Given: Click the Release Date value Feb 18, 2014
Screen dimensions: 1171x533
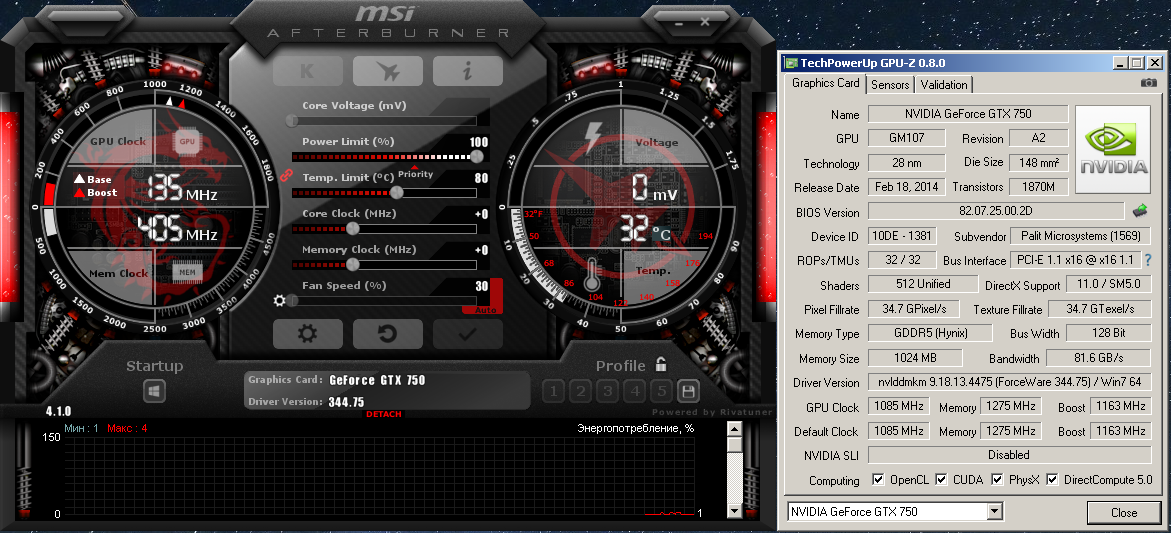Looking at the screenshot, I should click(x=907, y=187).
